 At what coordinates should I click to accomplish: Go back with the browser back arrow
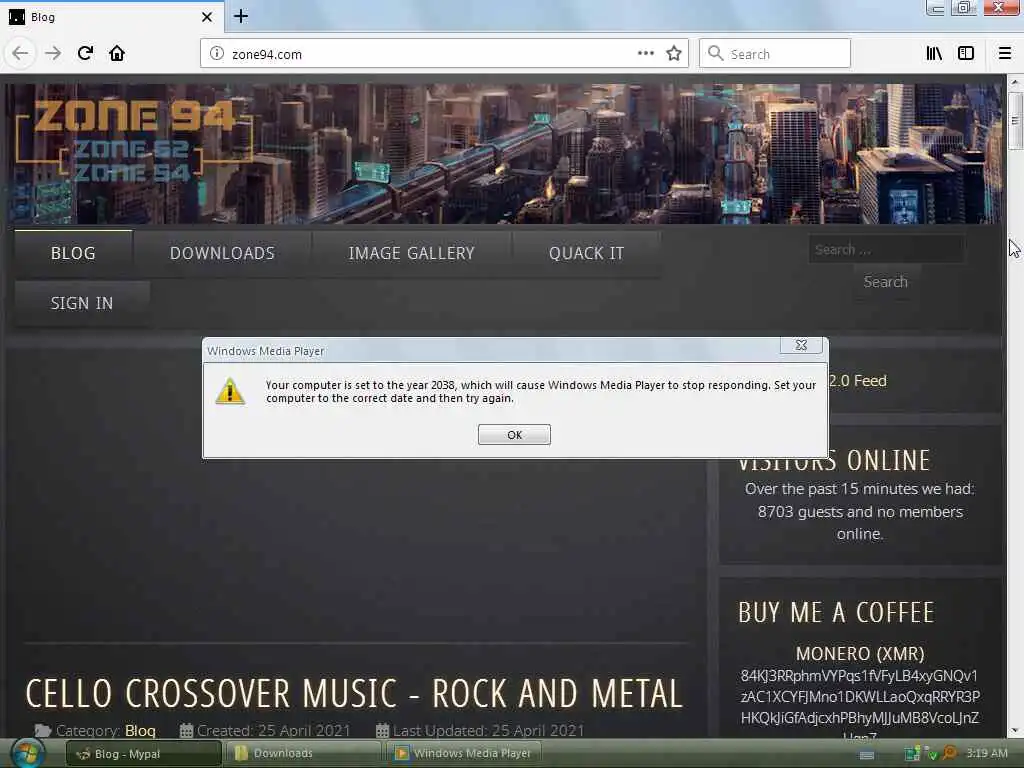click(20, 53)
